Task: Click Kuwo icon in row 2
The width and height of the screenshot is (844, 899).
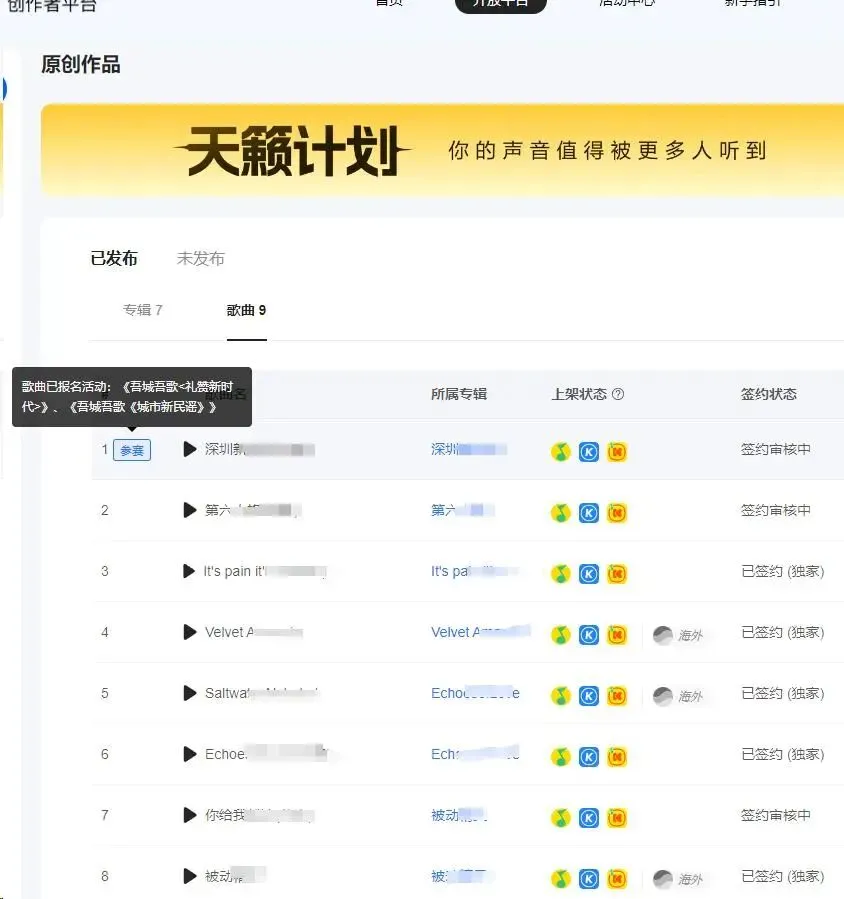Action: click(x=617, y=513)
